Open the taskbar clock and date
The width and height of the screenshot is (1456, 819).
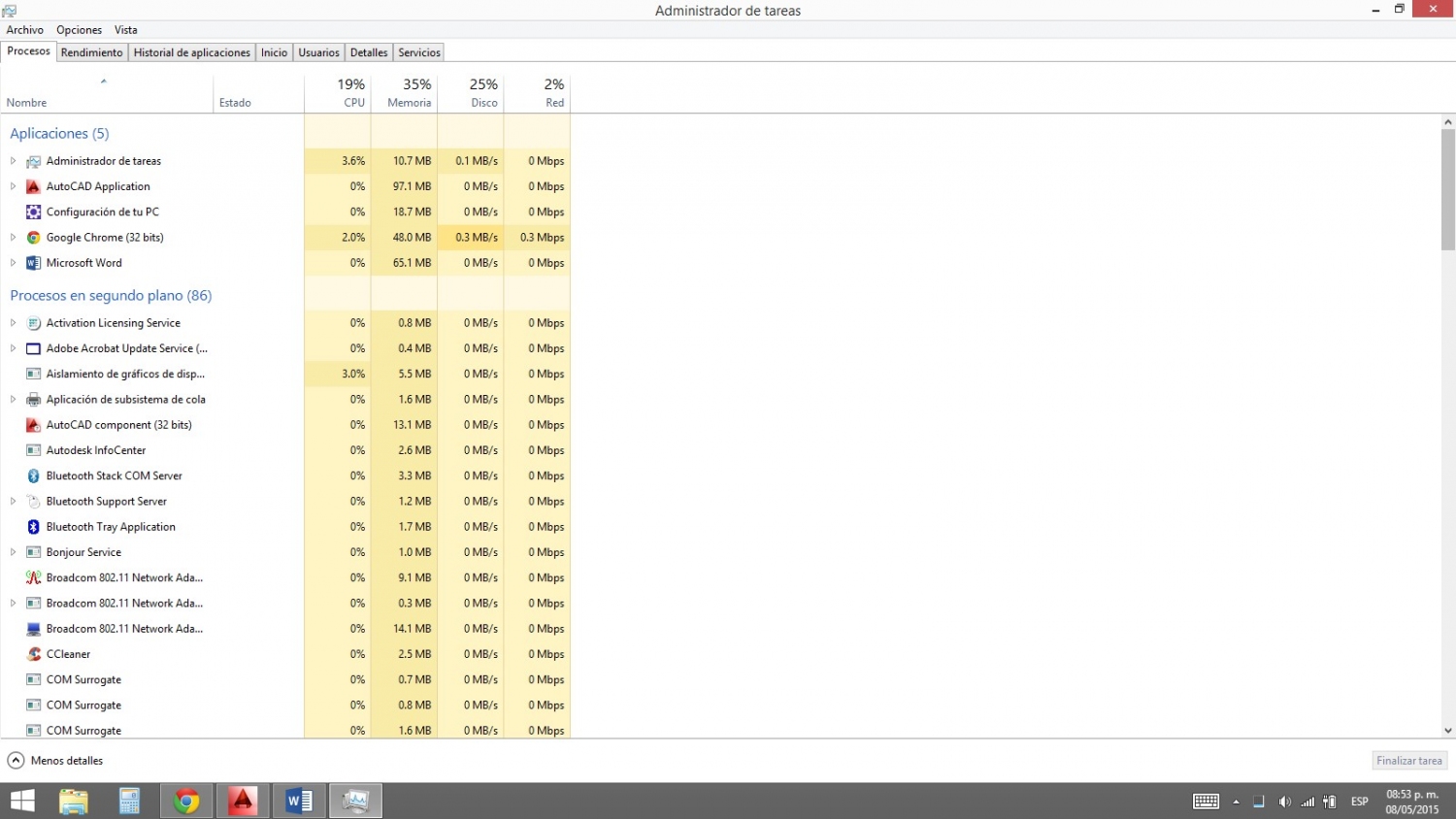[x=1412, y=802]
